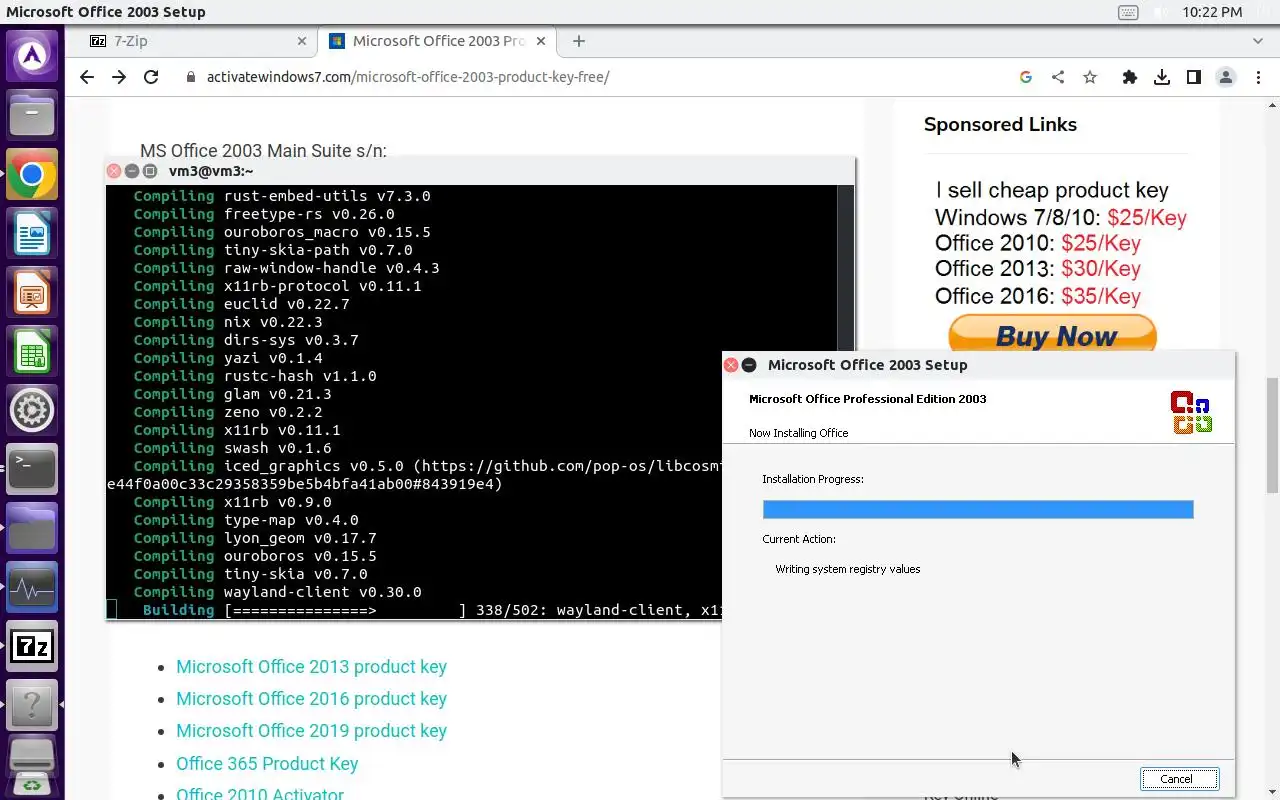Image resolution: width=1280 pixels, height=800 pixels.
Task: Open the Chrome three-dot menu
Action: [x=1258, y=77]
